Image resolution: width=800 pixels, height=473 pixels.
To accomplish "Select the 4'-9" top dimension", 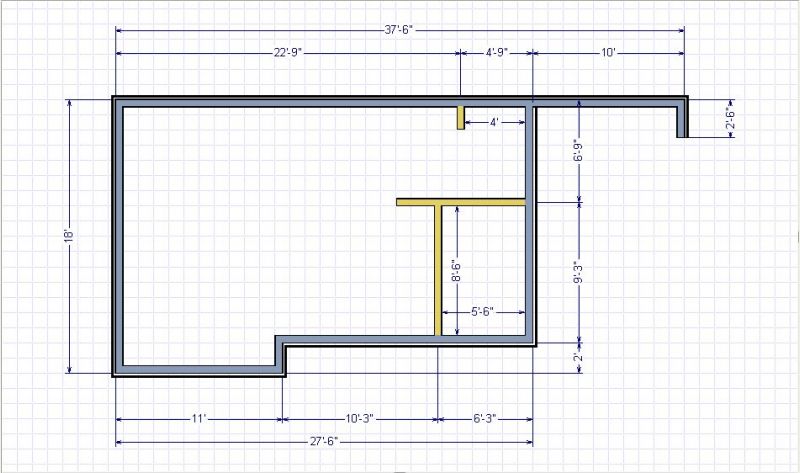I will [496, 53].
